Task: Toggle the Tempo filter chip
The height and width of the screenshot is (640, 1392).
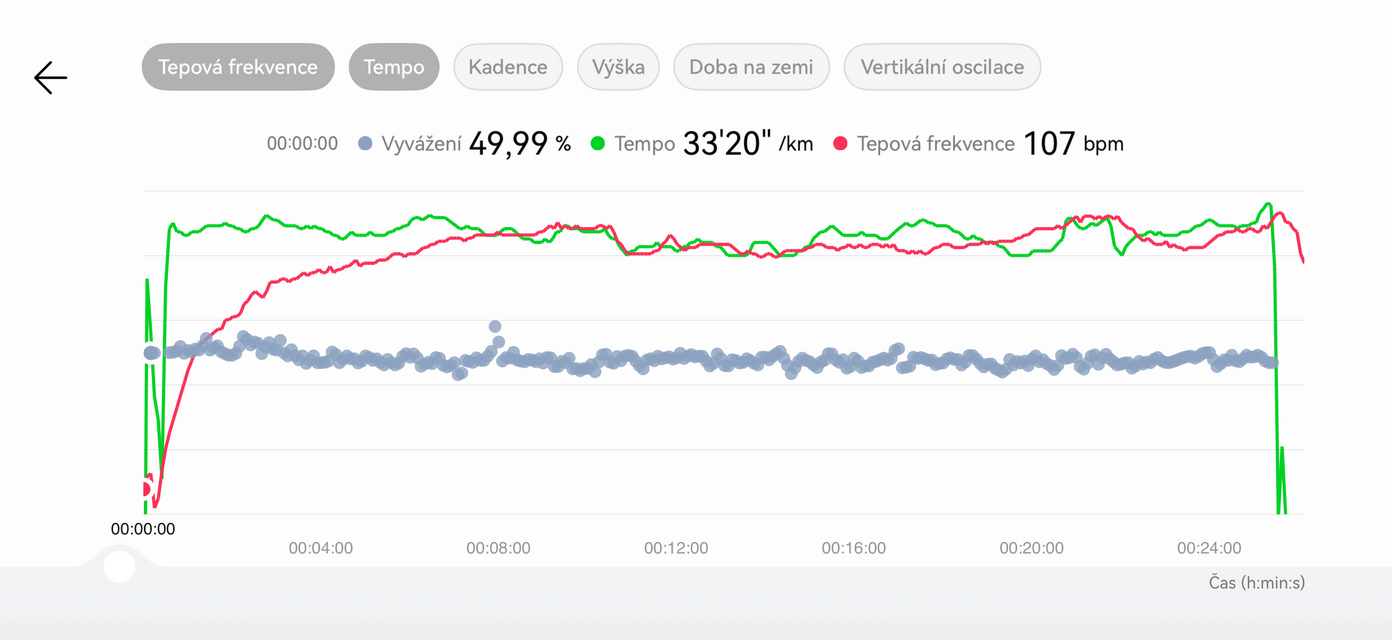Action: [x=394, y=67]
